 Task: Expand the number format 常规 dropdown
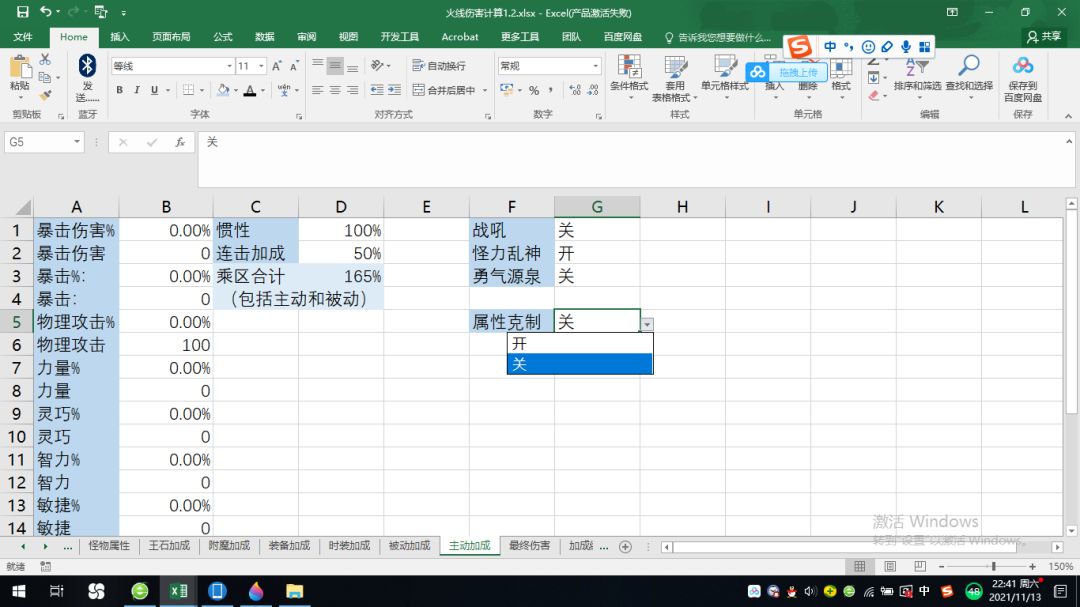point(596,66)
